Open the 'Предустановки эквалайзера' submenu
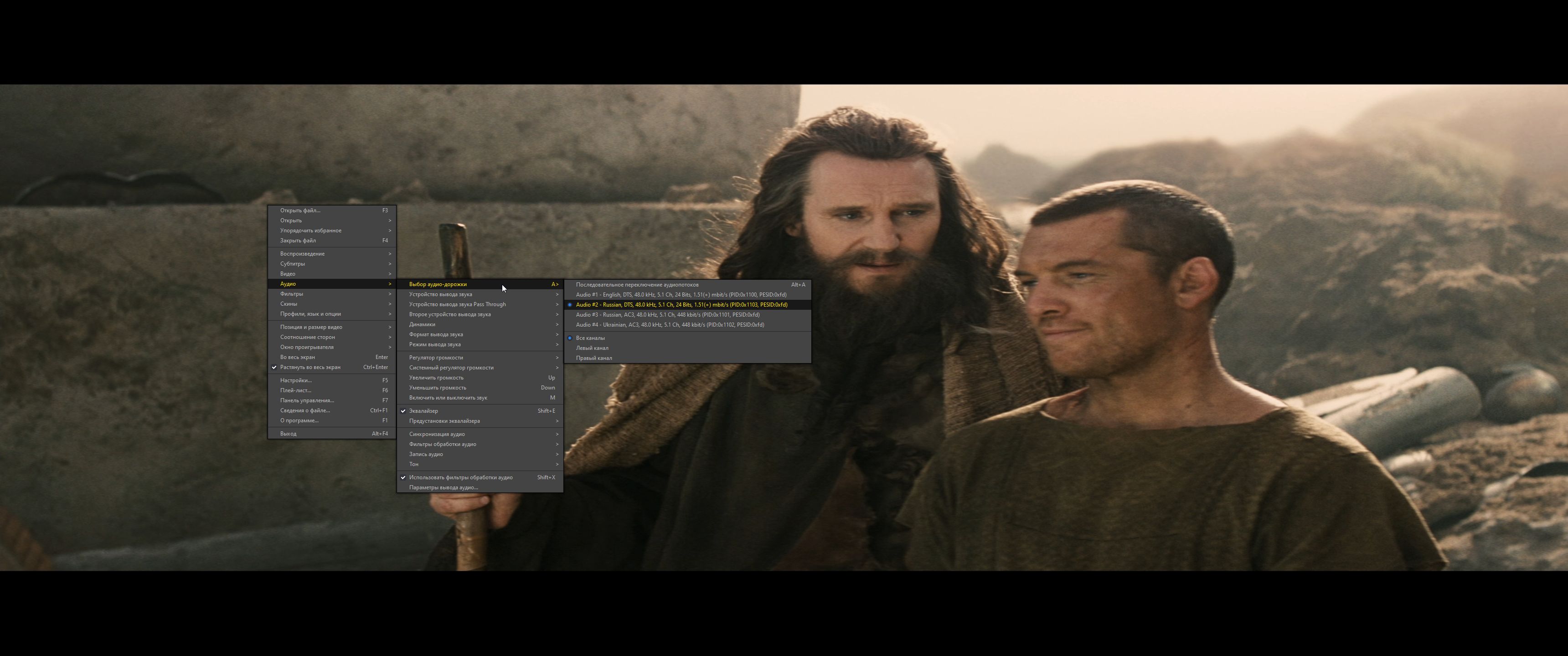Image resolution: width=1568 pixels, height=656 pixels. (x=444, y=421)
